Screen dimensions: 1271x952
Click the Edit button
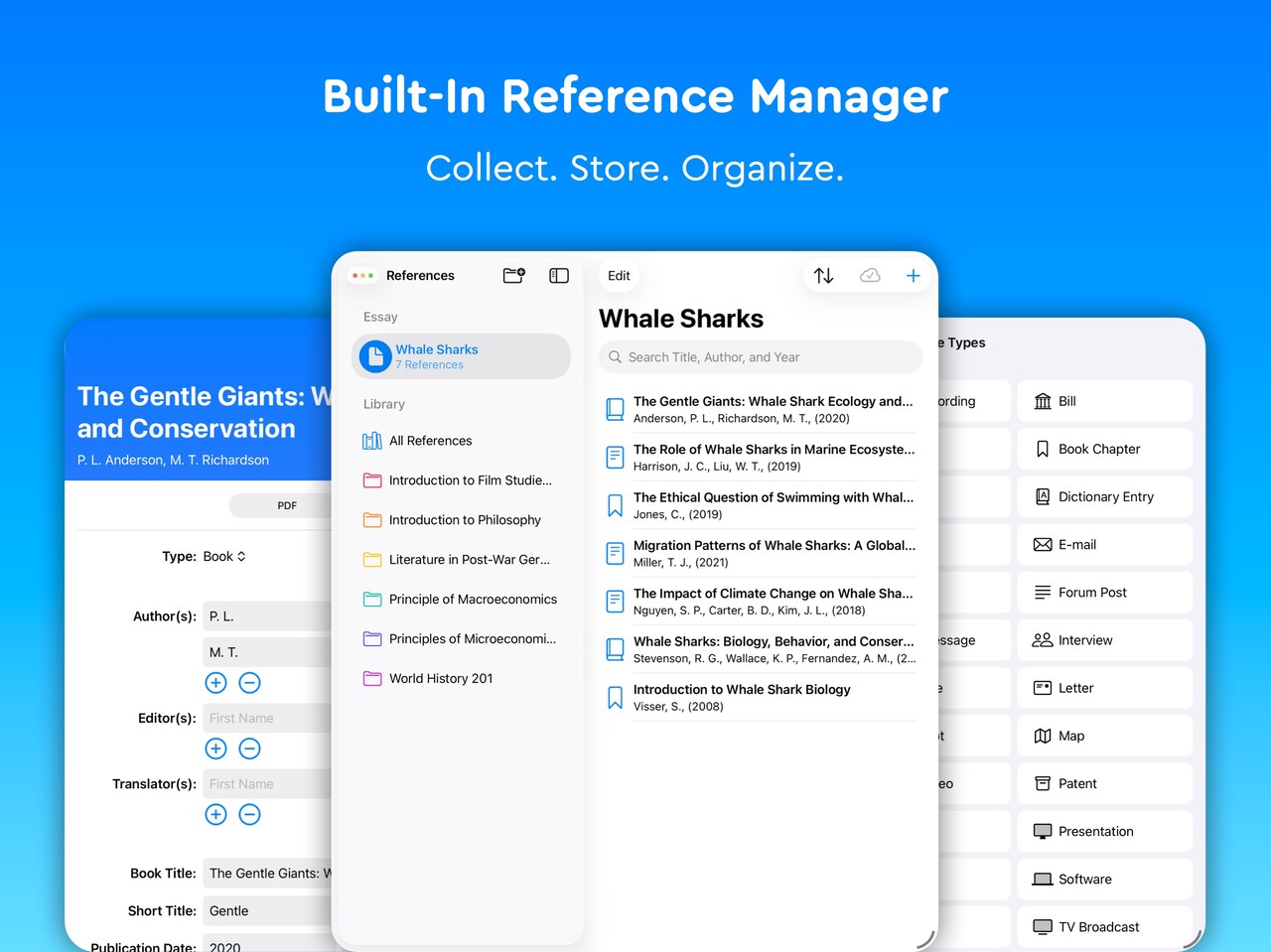619,276
